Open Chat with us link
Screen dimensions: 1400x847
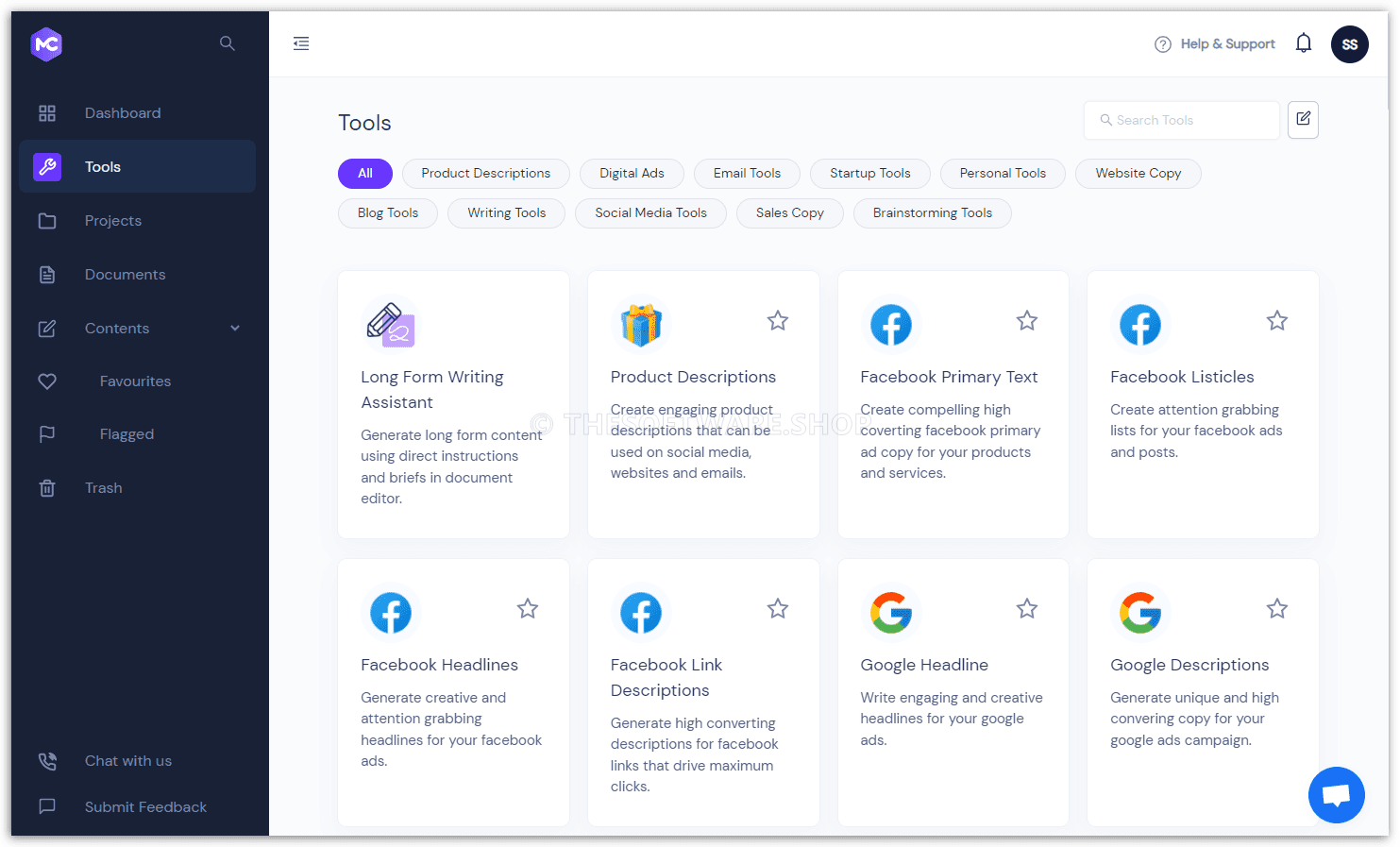point(128,761)
